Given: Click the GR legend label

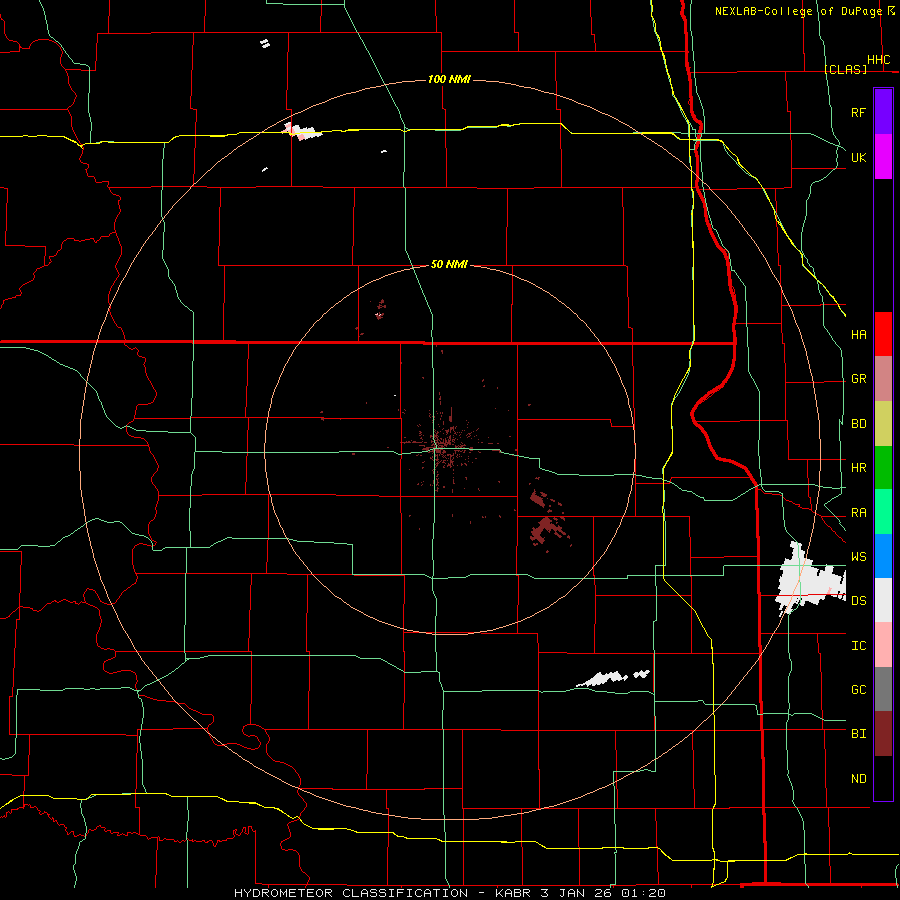Looking at the screenshot, I should pyautogui.click(x=859, y=379).
